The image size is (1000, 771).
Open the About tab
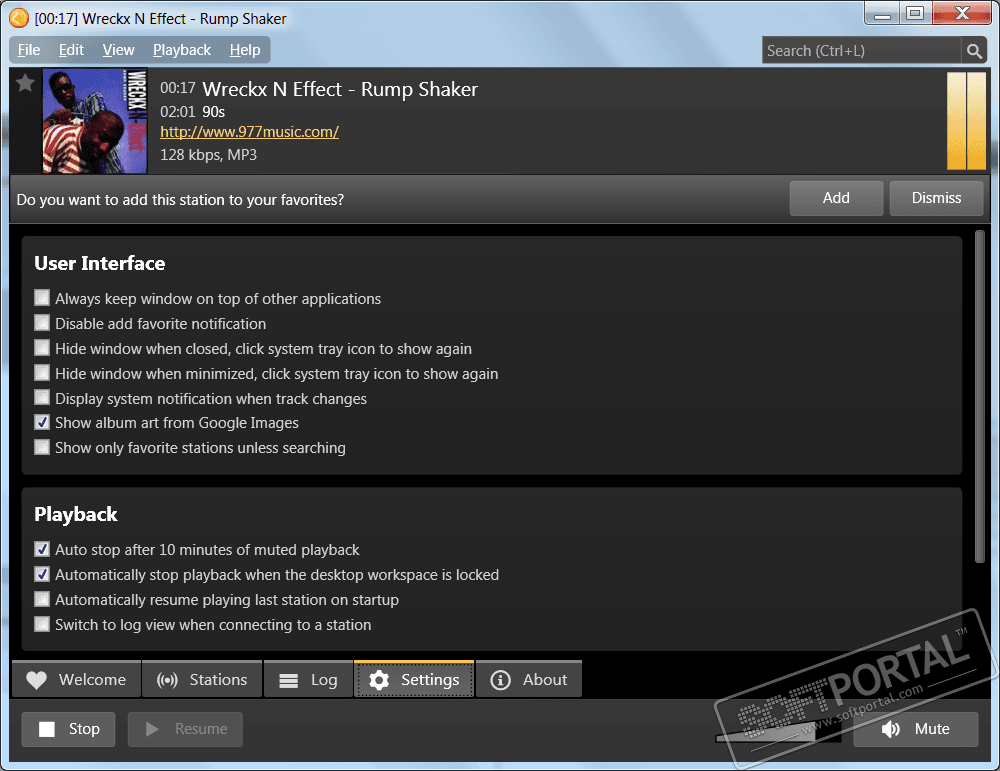529,679
